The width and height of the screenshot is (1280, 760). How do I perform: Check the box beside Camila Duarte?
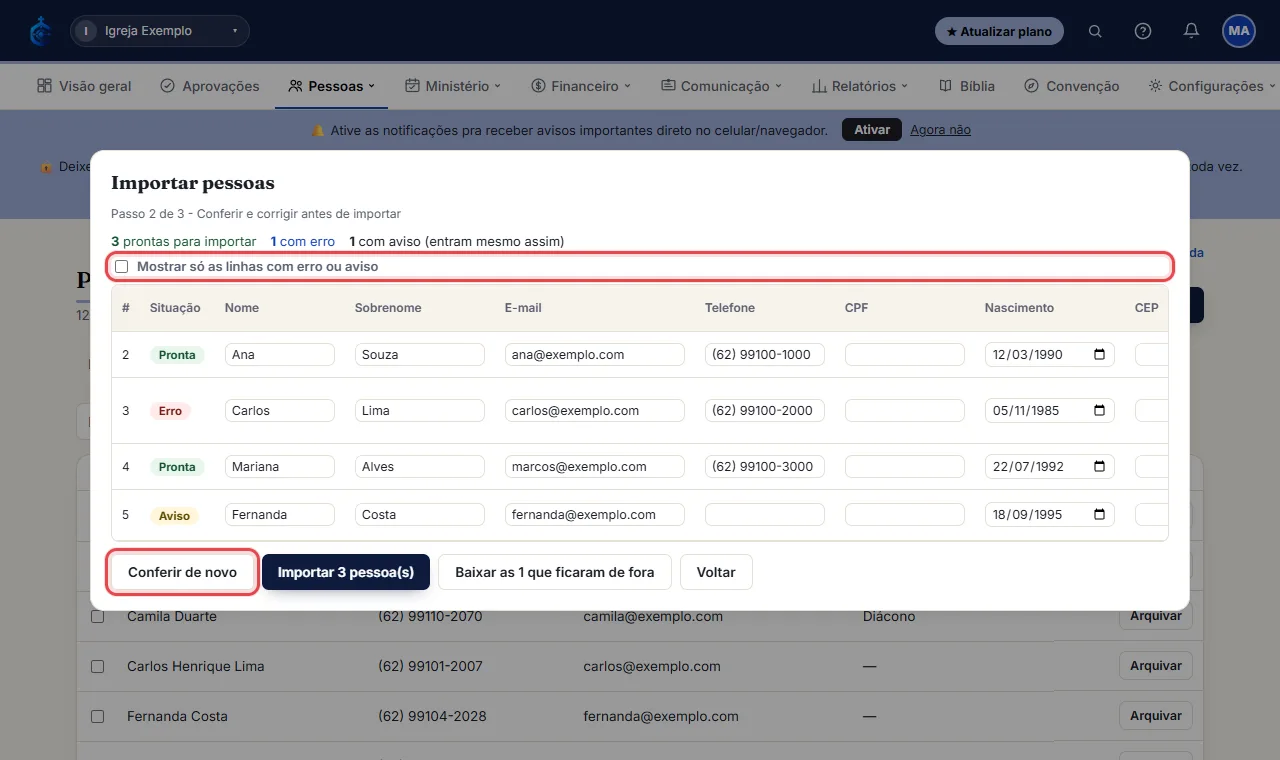point(97,617)
